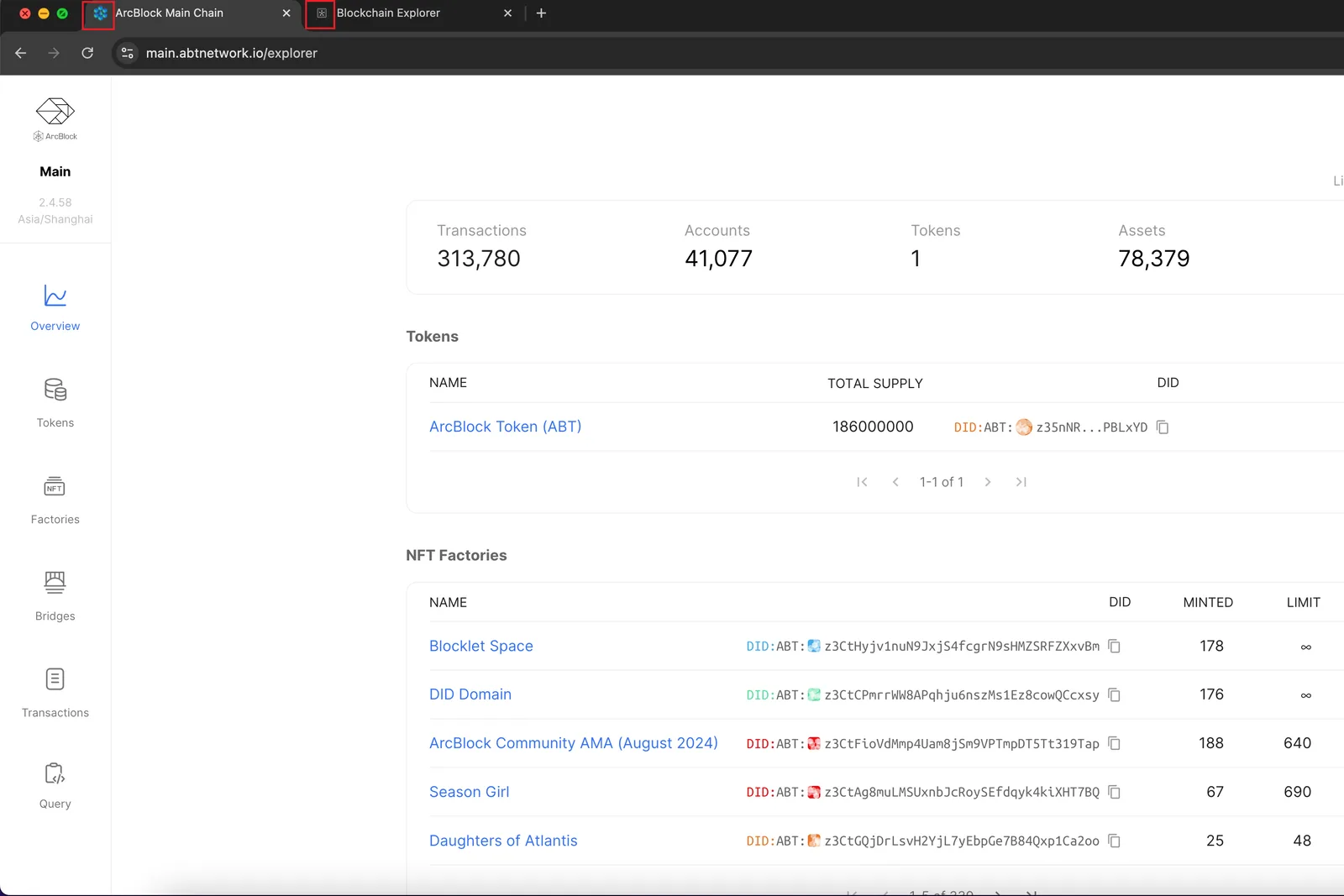Copy the ArcBlock Community AMA DID
The image size is (1344, 896).
coord(1115,744)
